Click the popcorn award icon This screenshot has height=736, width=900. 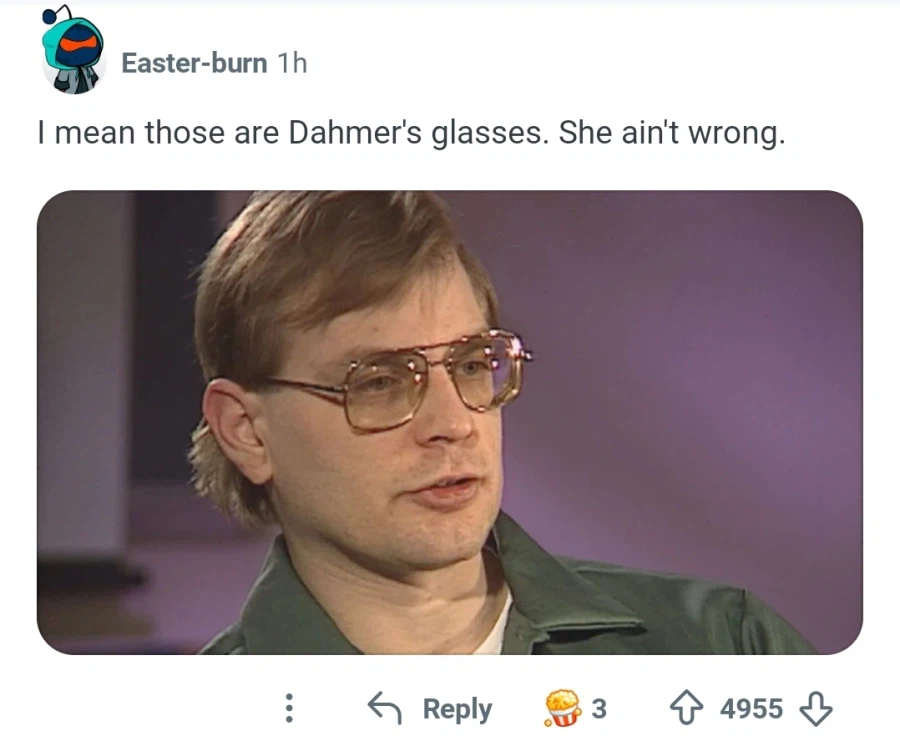coord(561,709)
